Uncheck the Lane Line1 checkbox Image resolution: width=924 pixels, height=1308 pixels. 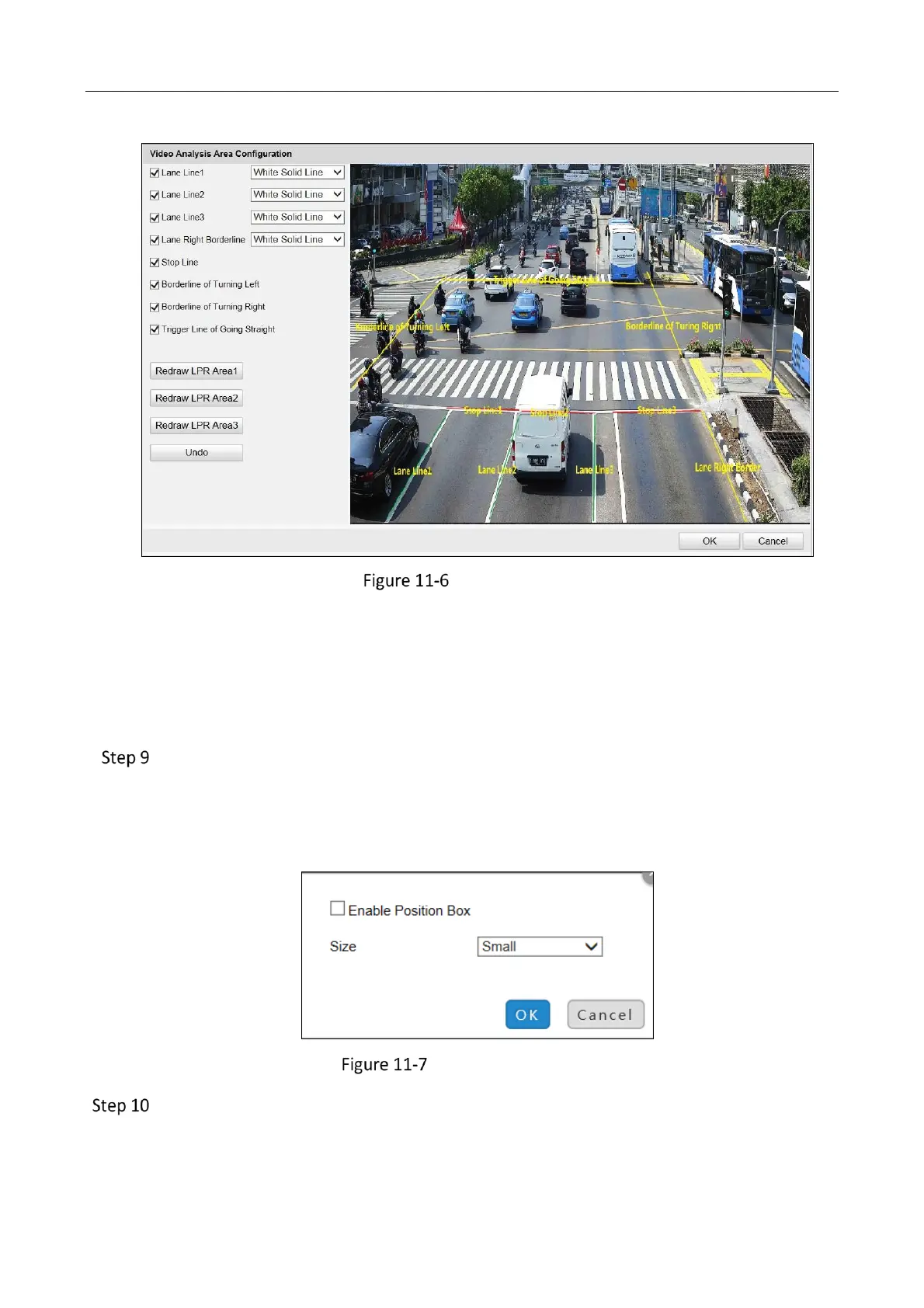click(155, 173)
